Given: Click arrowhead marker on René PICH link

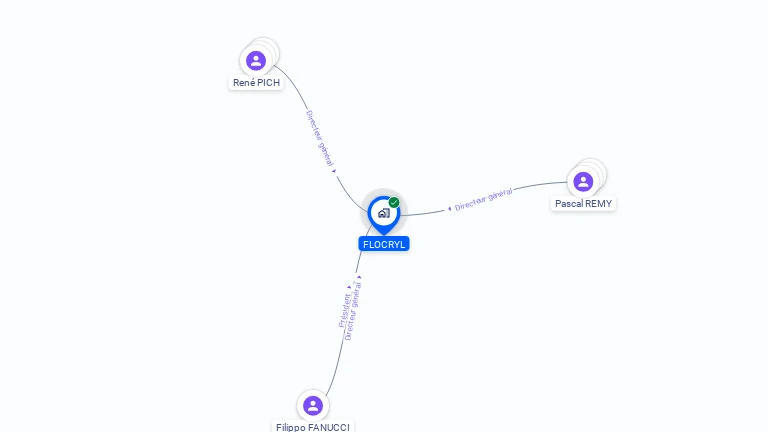Looking at the screenshot, I should point(334,171).
